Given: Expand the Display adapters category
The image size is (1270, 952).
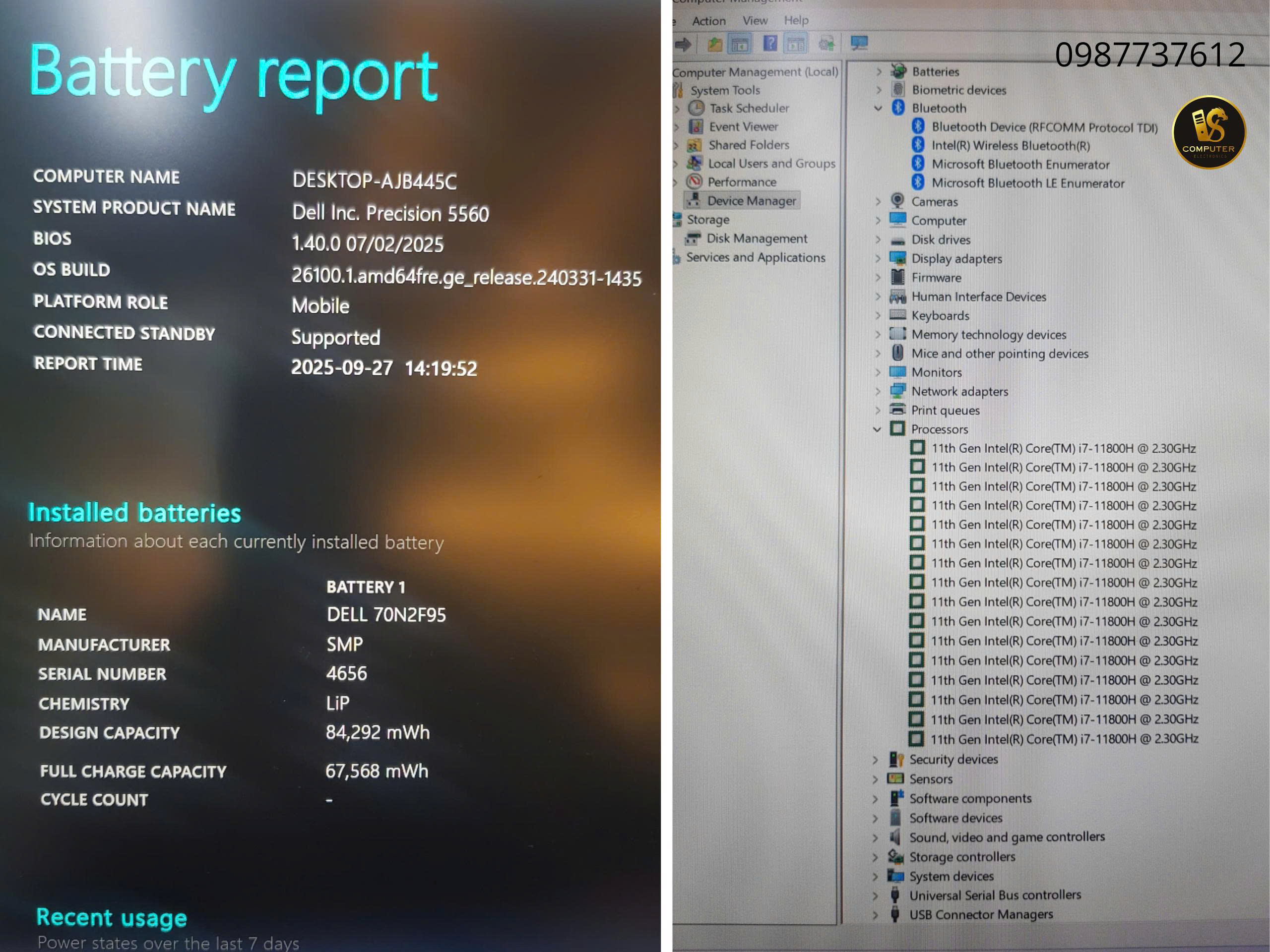Looking at the screenshot, I should 878,259.
